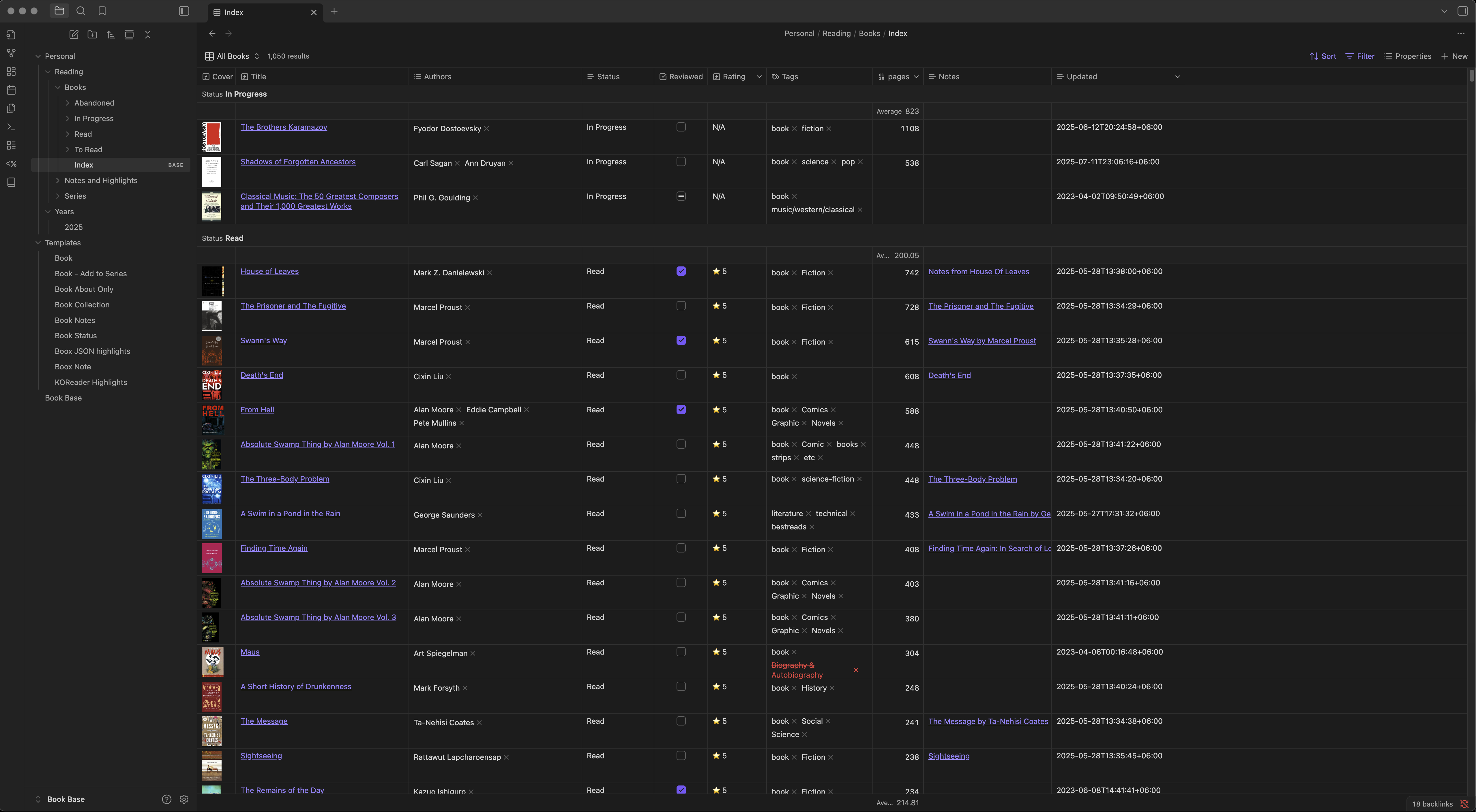Uncheck Reviewed for House of Leaves

click(681, 271)
